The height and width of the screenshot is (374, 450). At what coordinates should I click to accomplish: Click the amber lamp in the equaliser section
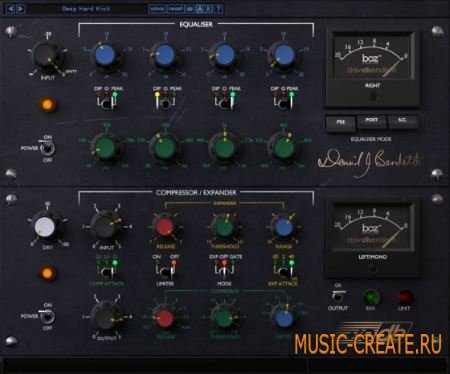[x=48, y=105]
